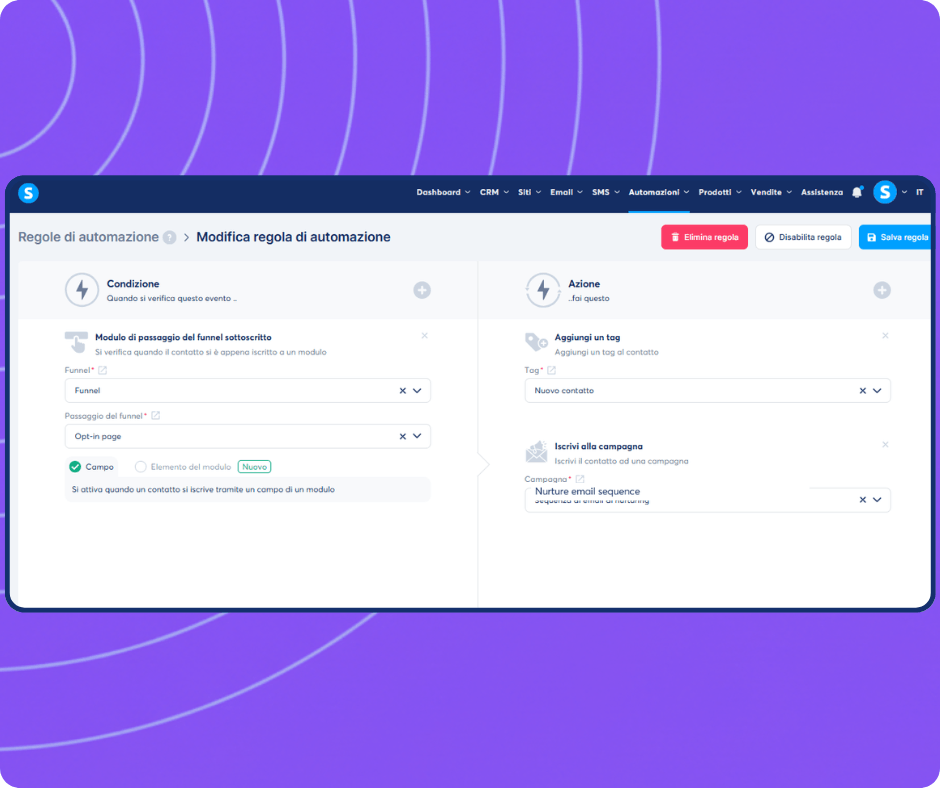This screenshot has width=940, height=788.
Task: Clear the Nuovo contatto tag selection
Action: tap(863, 391)
